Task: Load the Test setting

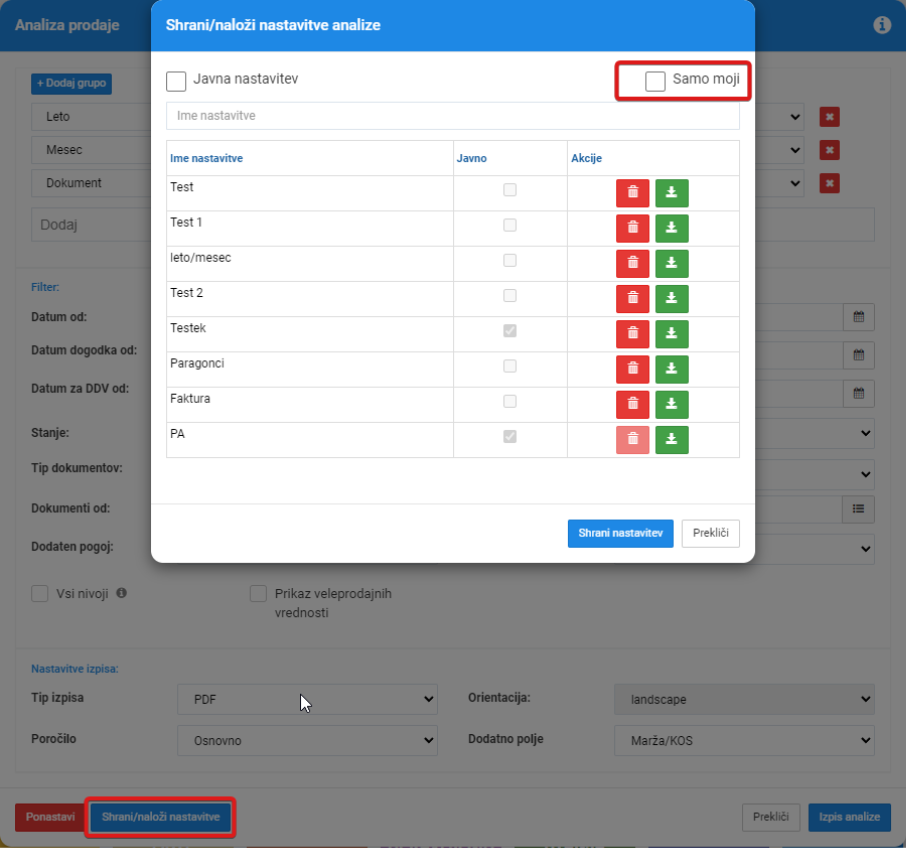Action: point(671,193)
